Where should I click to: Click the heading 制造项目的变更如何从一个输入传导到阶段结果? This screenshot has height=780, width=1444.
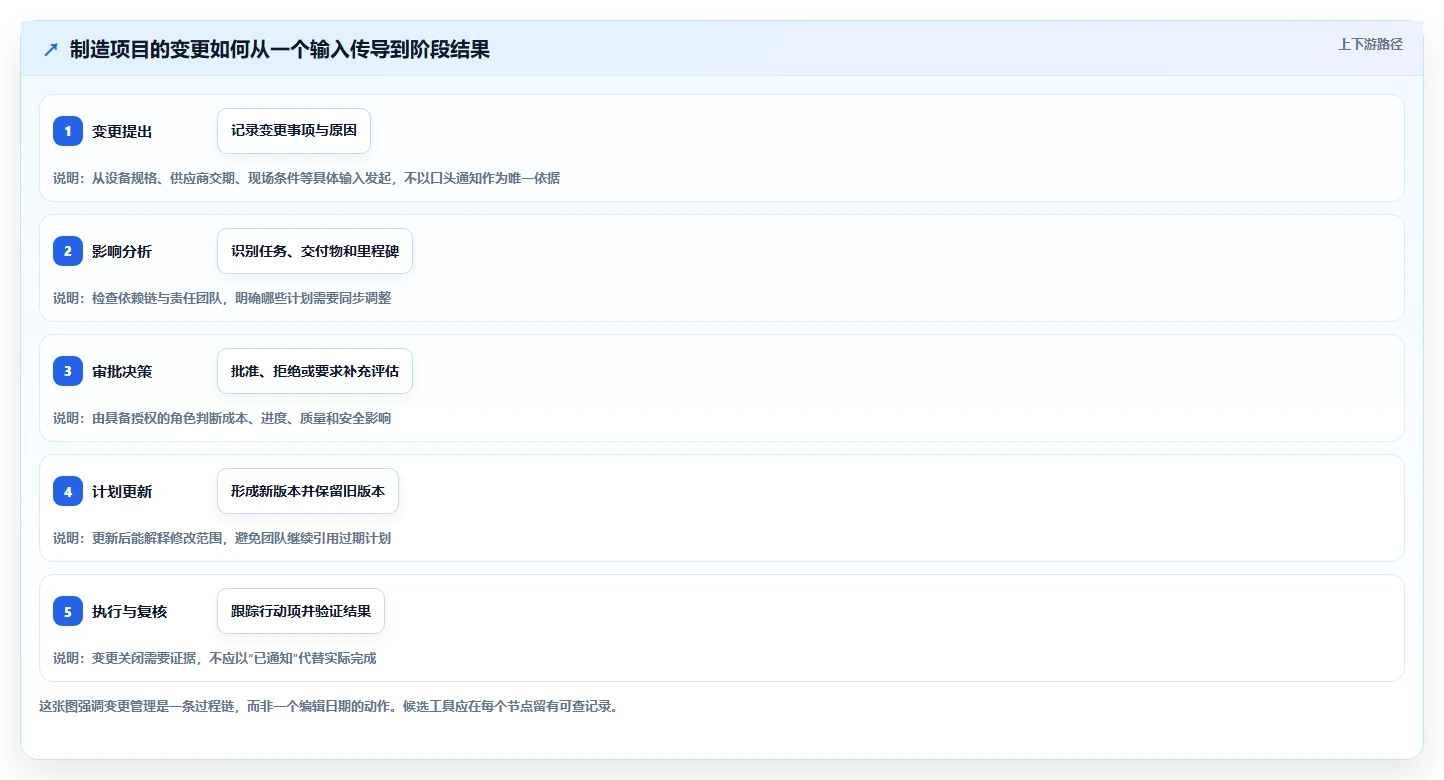(x=280, y=49)
